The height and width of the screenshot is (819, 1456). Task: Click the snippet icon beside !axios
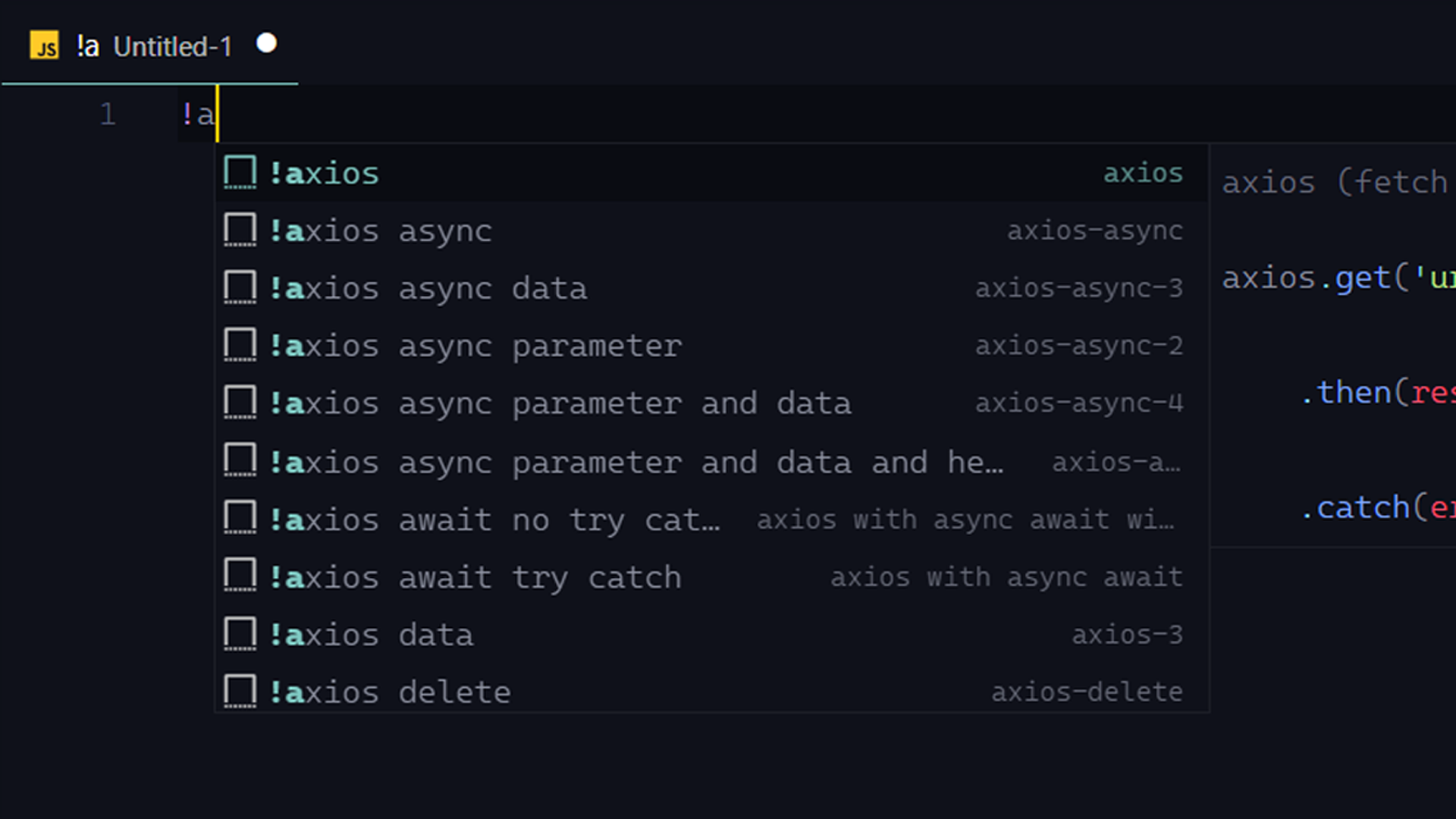point(240,173)
